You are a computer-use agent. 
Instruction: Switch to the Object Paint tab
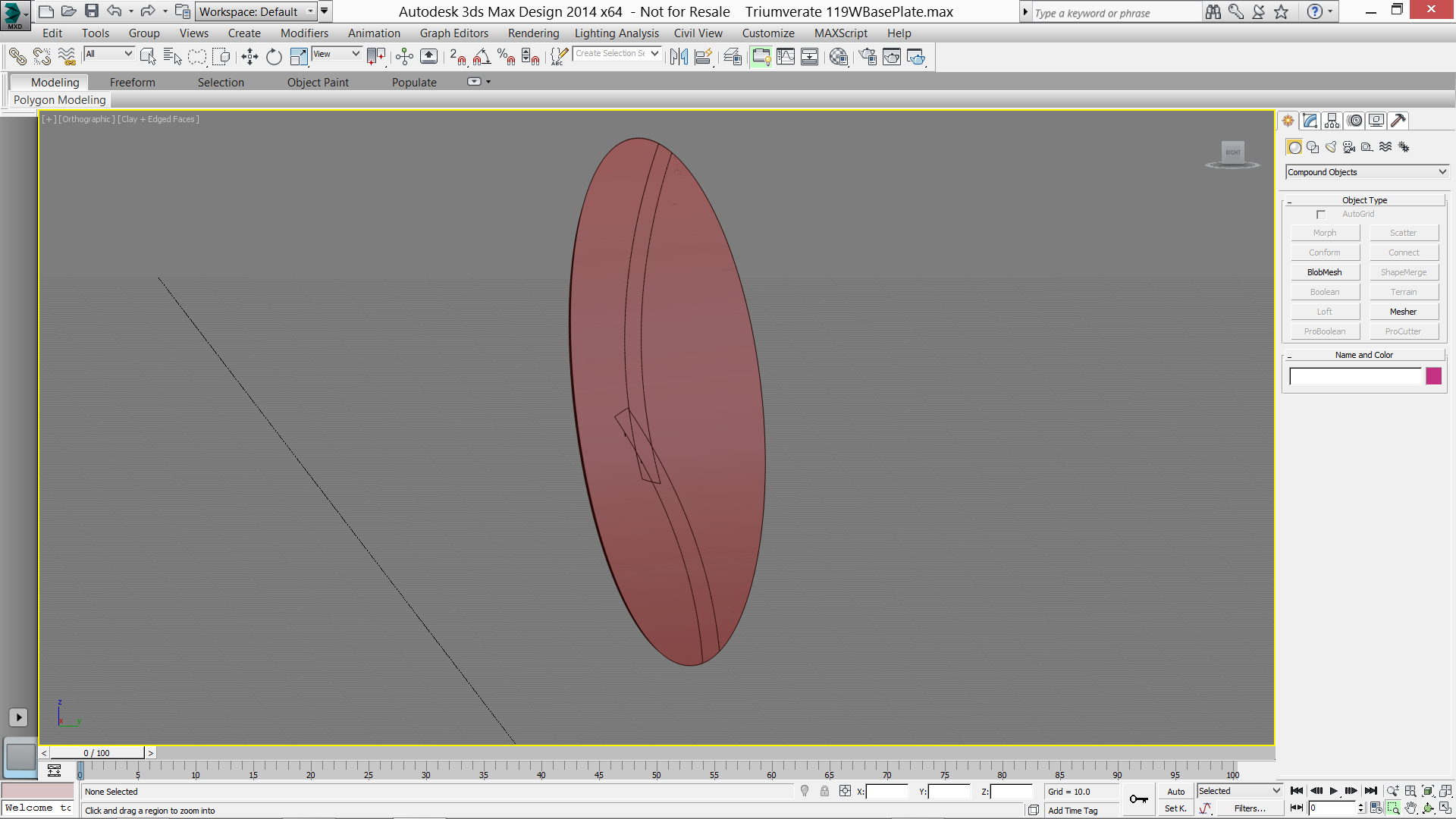[x=318, y=83]
